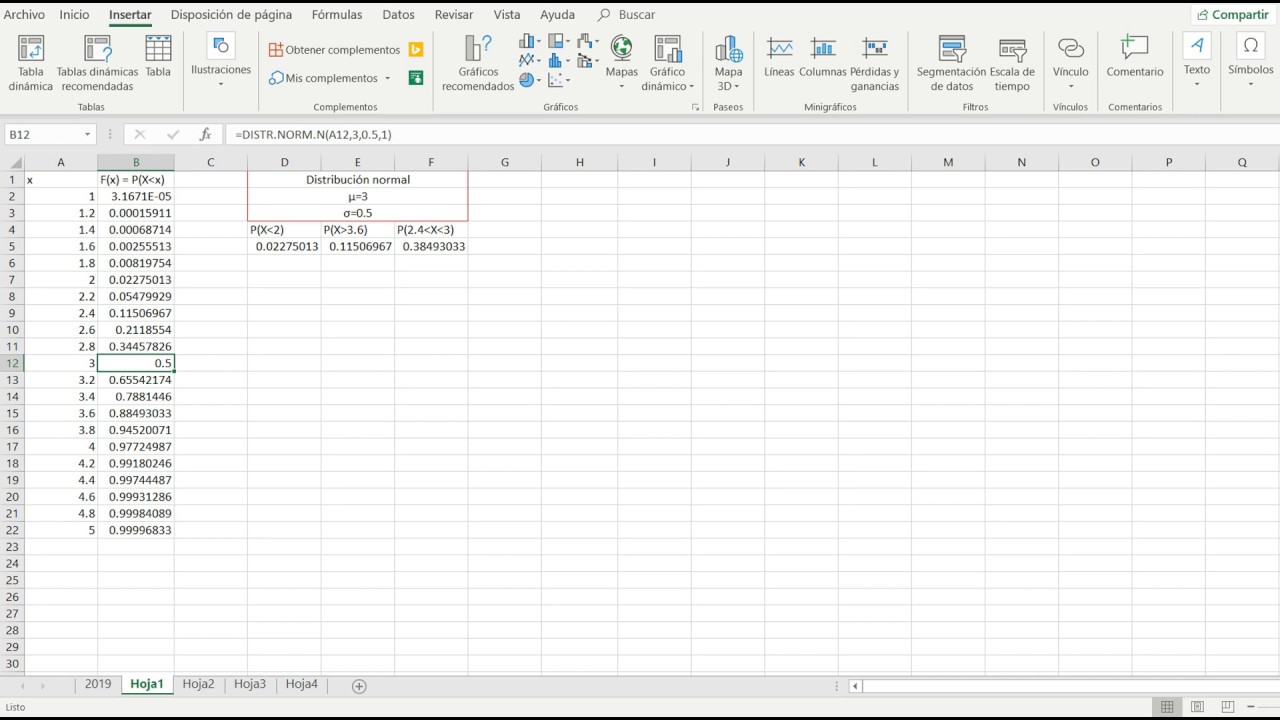Switch to the Disposición de página tab
Image resolution: width=1280 pixels, height=720 pixels.
coord(231,15)
